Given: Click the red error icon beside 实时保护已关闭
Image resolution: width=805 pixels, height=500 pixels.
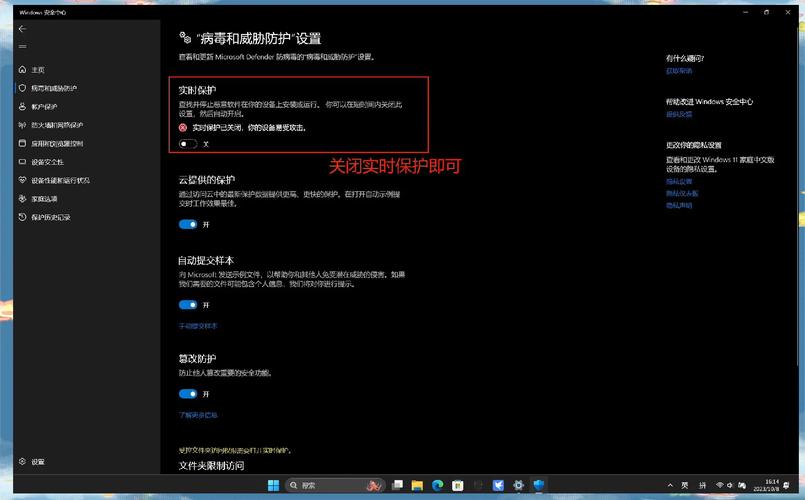Looking at the screenshot, I should coord(183,128).
